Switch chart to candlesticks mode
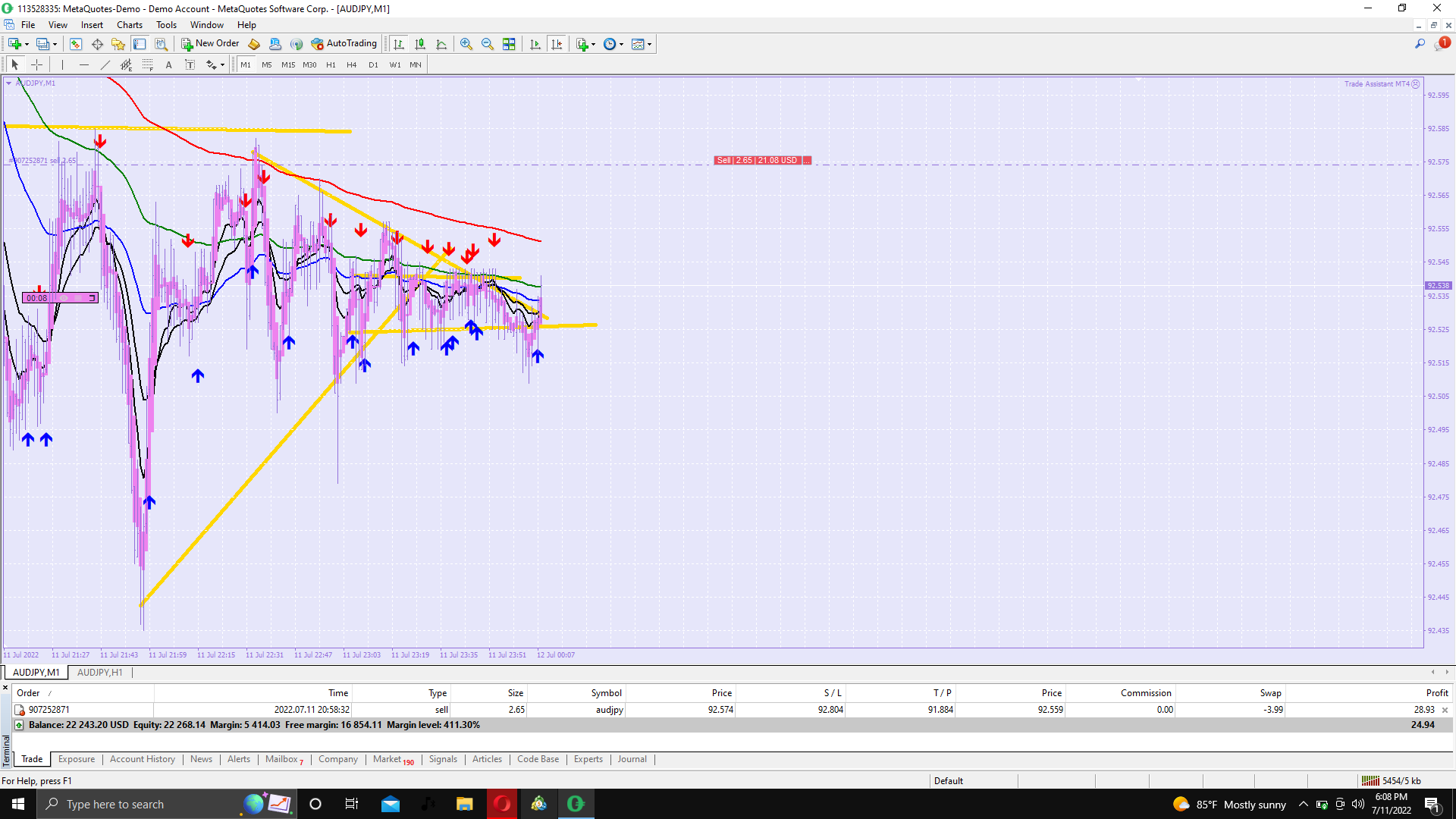Screen dimensions: 1456x819 [x=420, y=44]
